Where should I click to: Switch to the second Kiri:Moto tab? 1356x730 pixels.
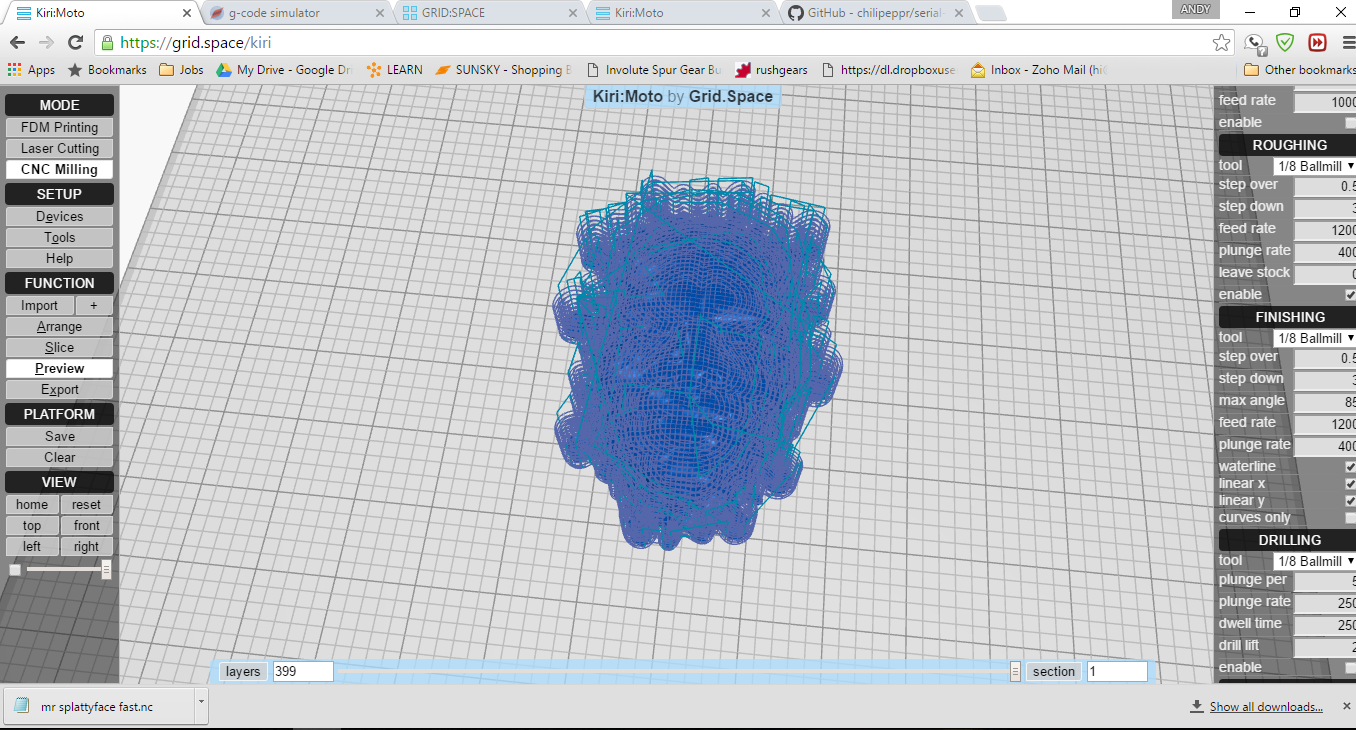click(x=683, y=13)
